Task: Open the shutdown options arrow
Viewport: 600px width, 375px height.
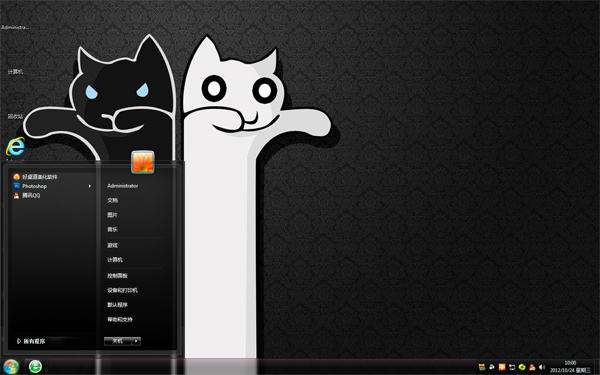Action: pos(137,341)
